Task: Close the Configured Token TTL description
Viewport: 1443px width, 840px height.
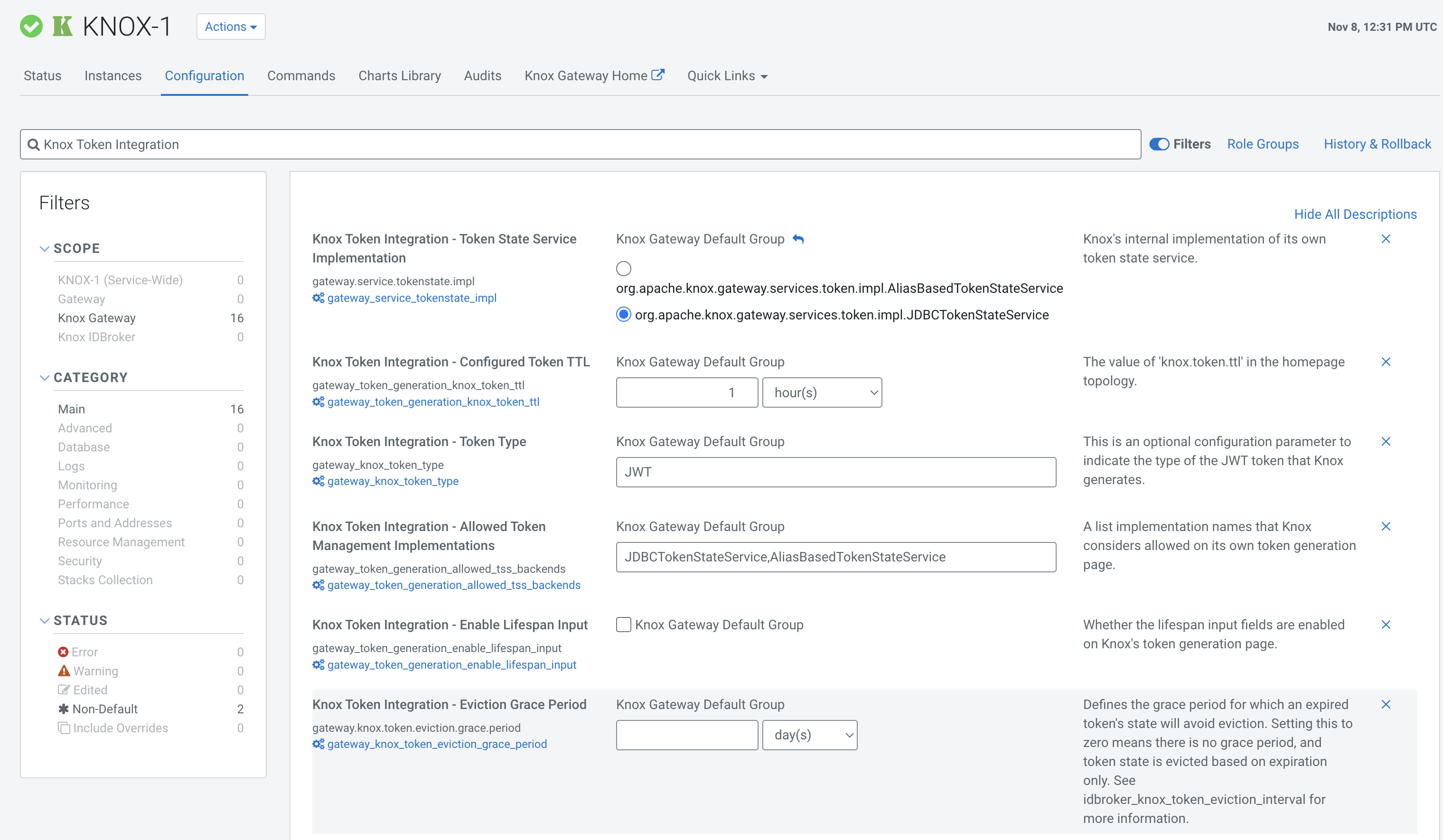Action: 1385,362
